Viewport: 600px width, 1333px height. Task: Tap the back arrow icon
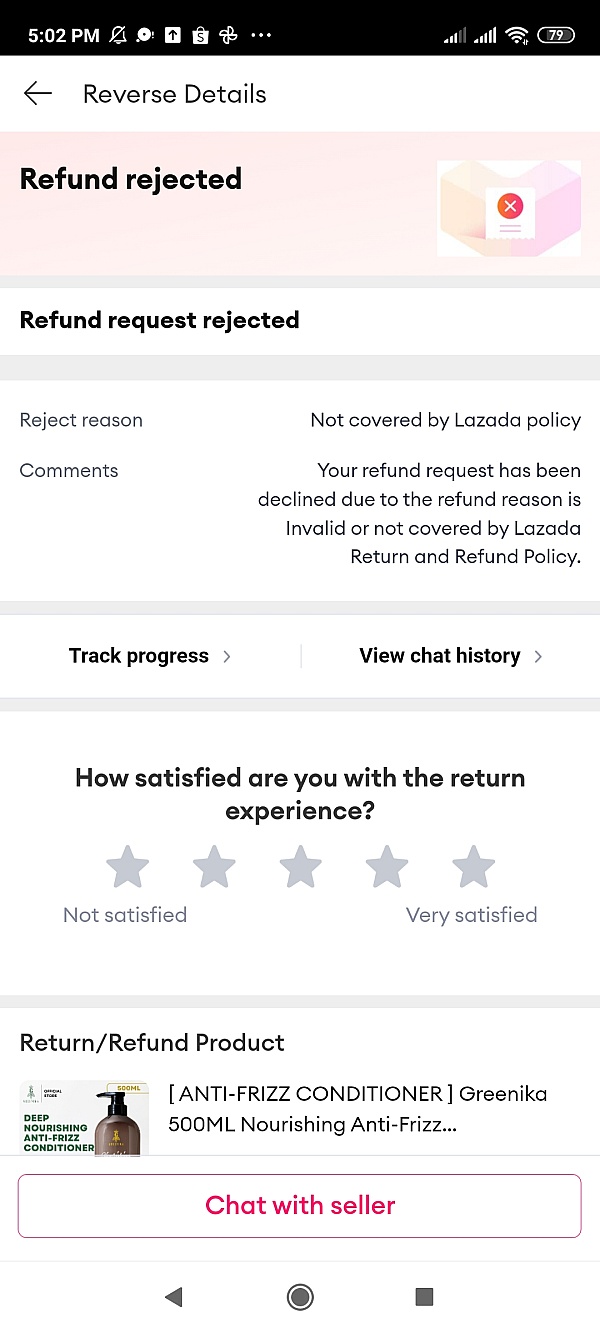[x=37, y=94]
